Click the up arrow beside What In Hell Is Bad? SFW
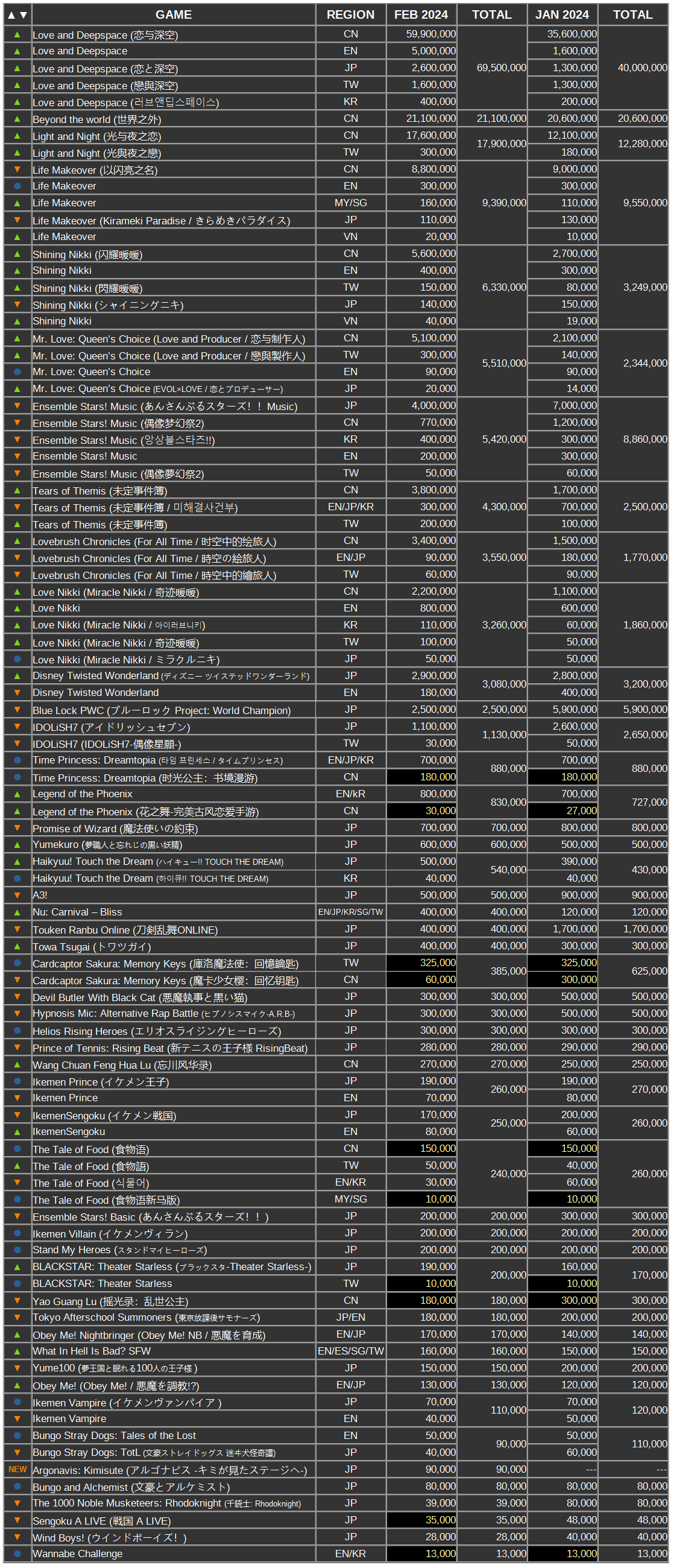Screen dimensions: 674x1568 (x=17, y=1351)
